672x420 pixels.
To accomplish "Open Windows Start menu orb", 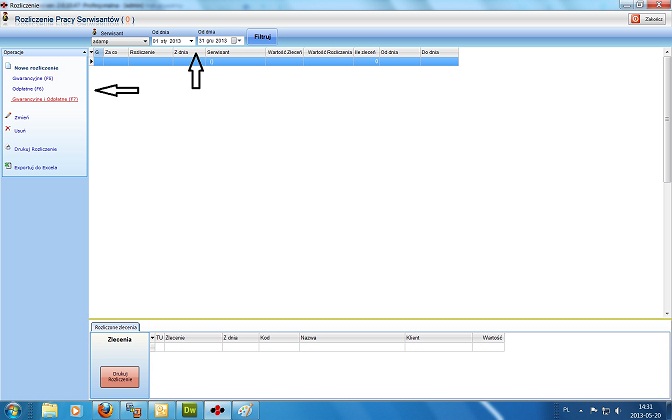I will [12, 411].
